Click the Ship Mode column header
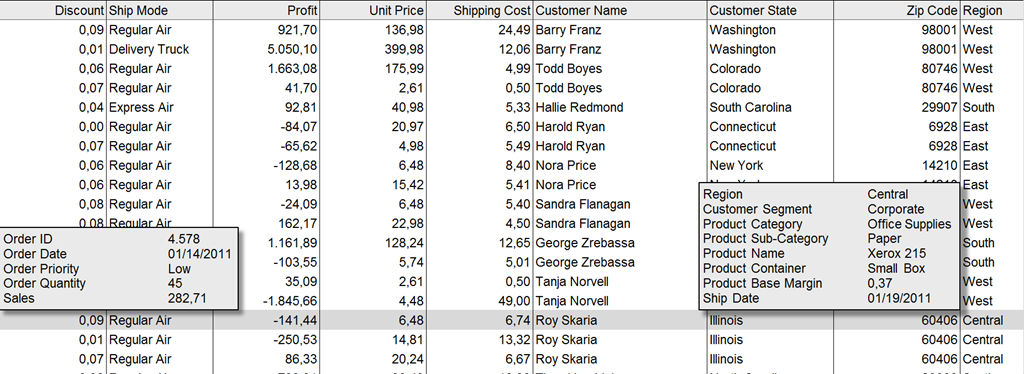 tap(159, 10)
